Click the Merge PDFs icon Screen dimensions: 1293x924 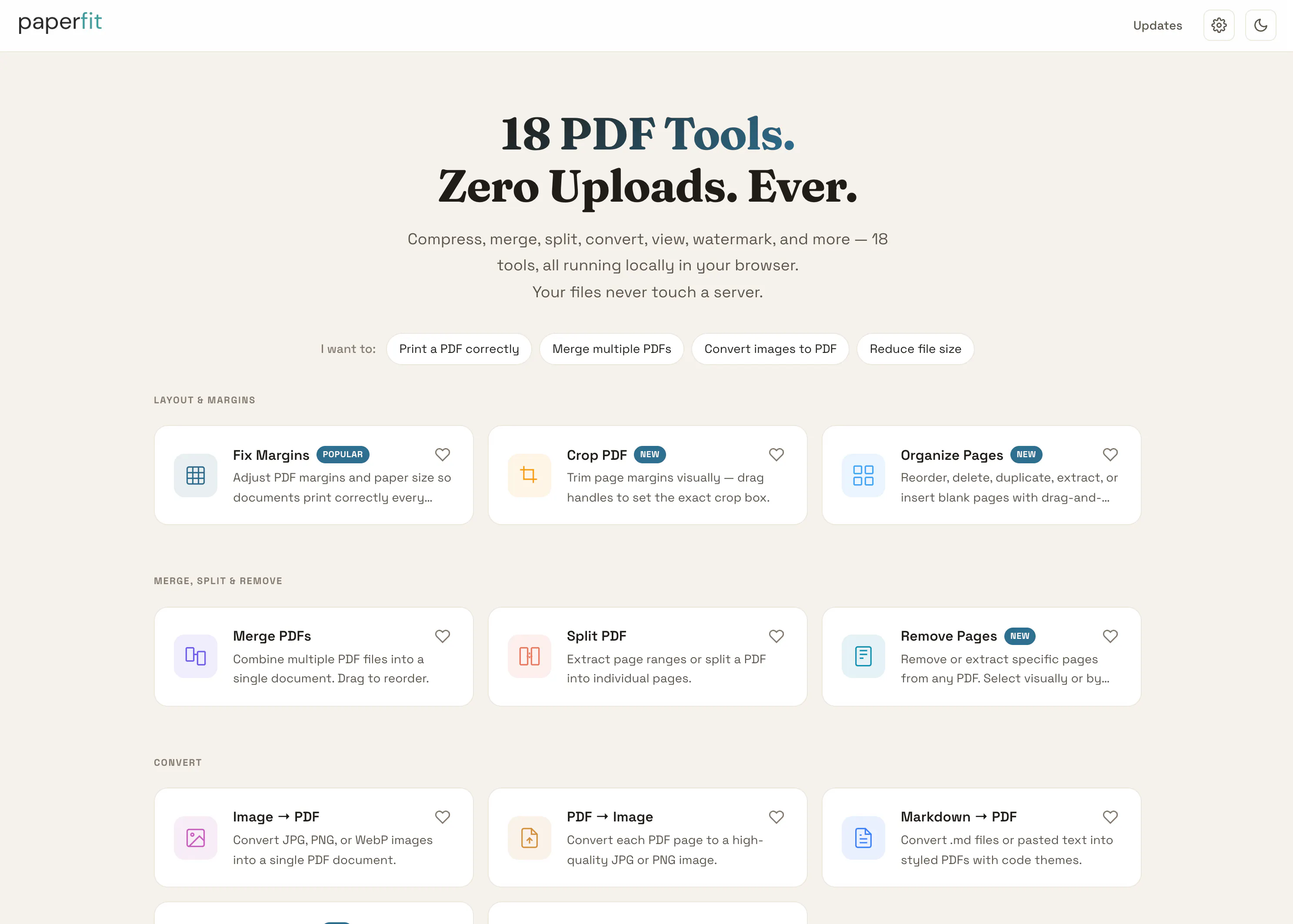tap(195, 656)
